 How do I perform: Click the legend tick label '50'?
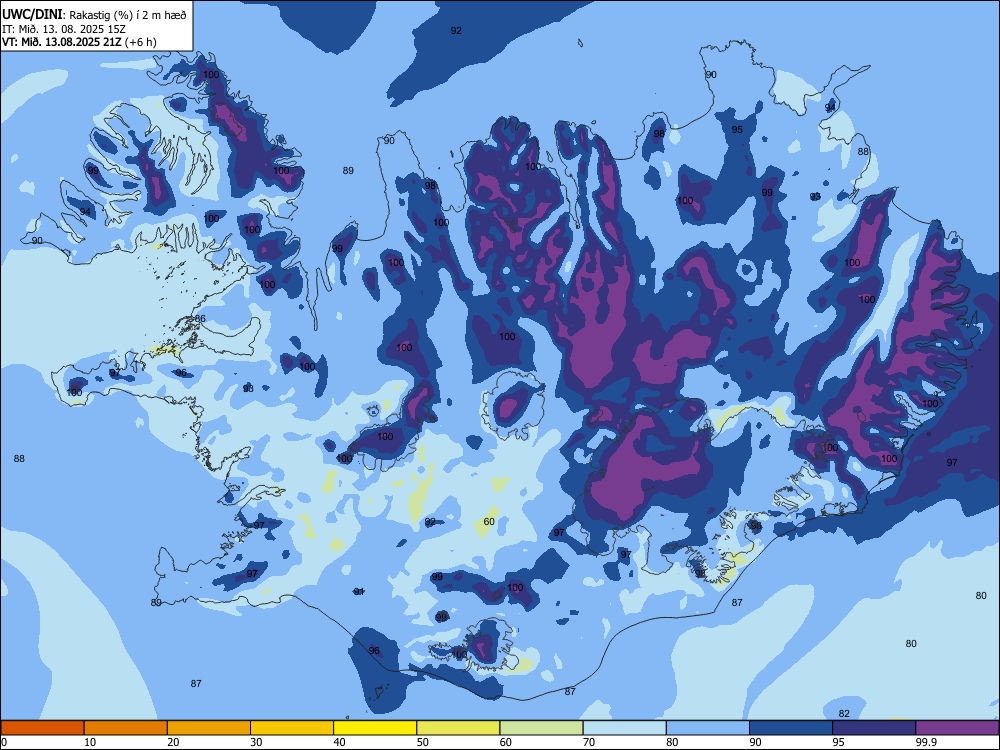tap(423, 742)
